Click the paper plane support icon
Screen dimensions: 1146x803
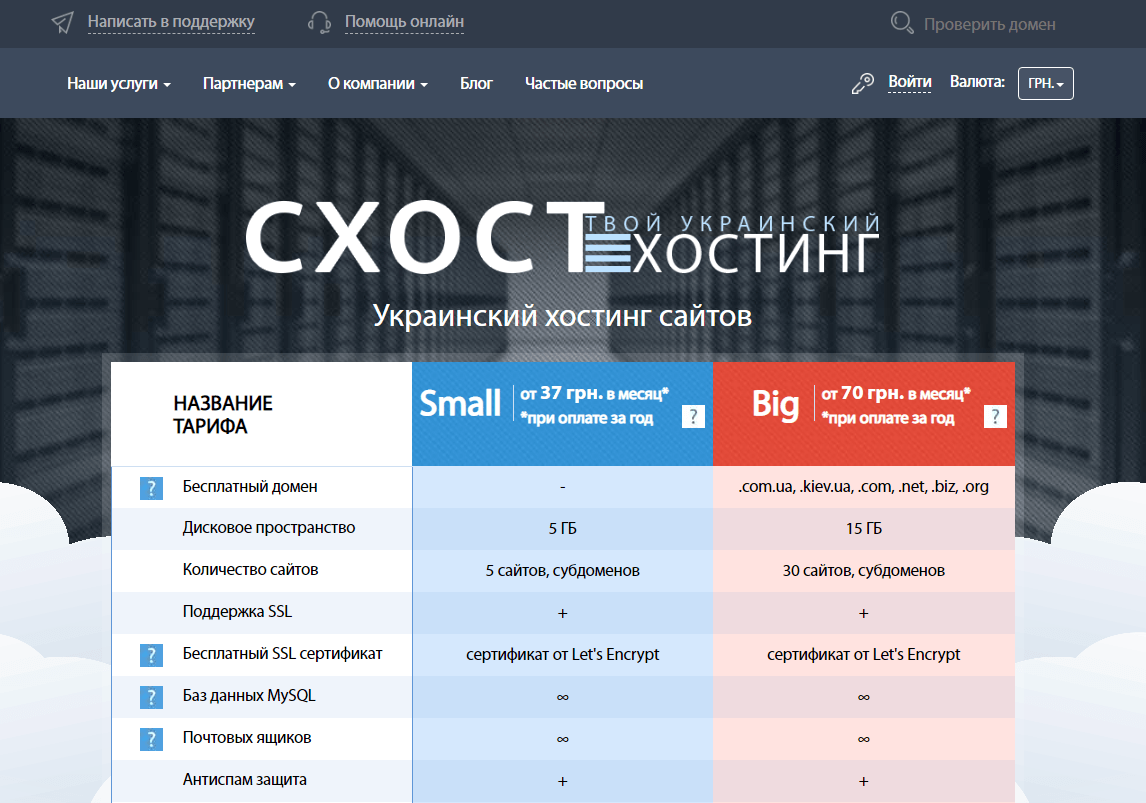[x=62, y=22]
